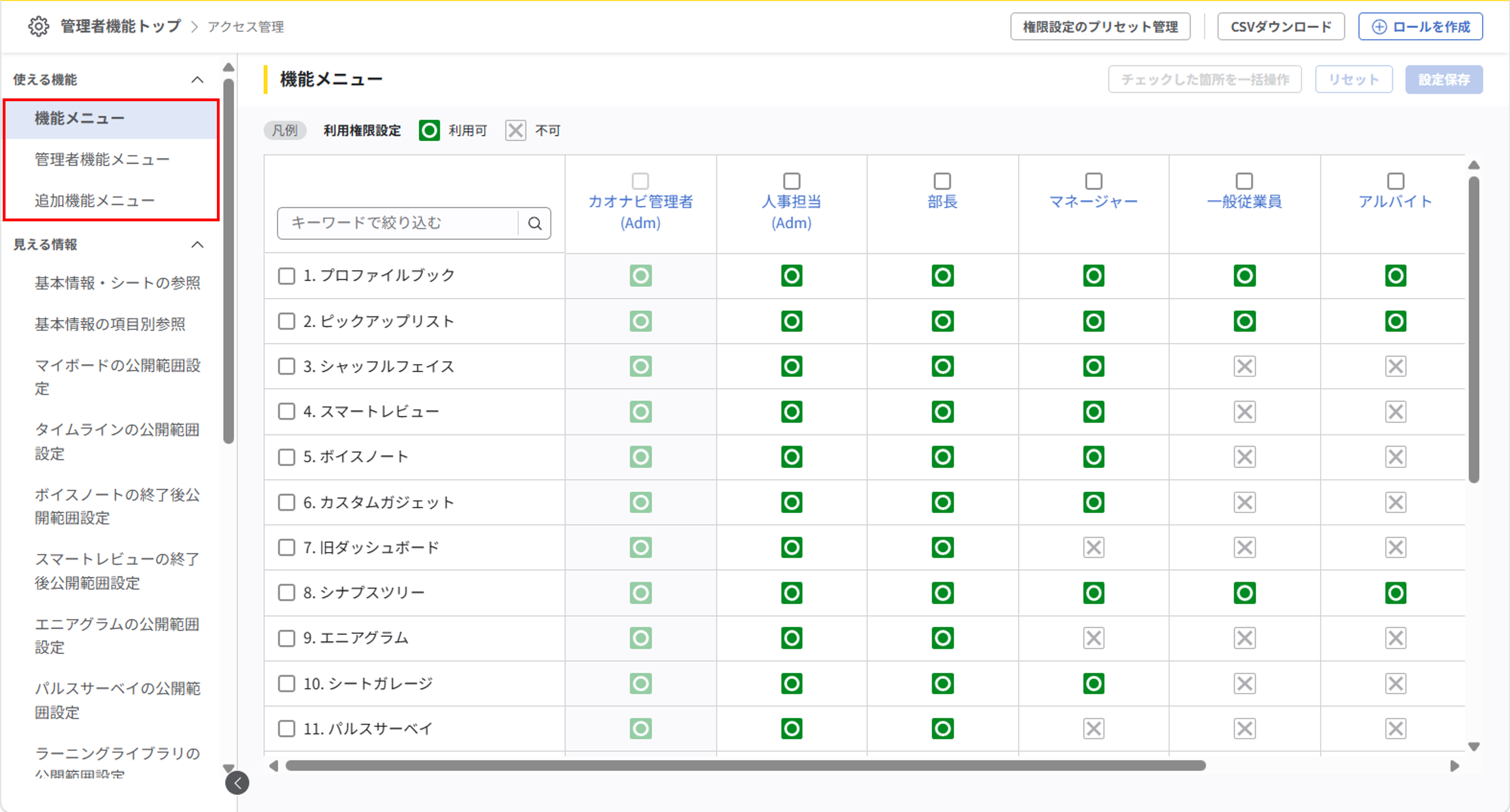
Task: Click the 設定保存 button
Action: (1444, 80)
